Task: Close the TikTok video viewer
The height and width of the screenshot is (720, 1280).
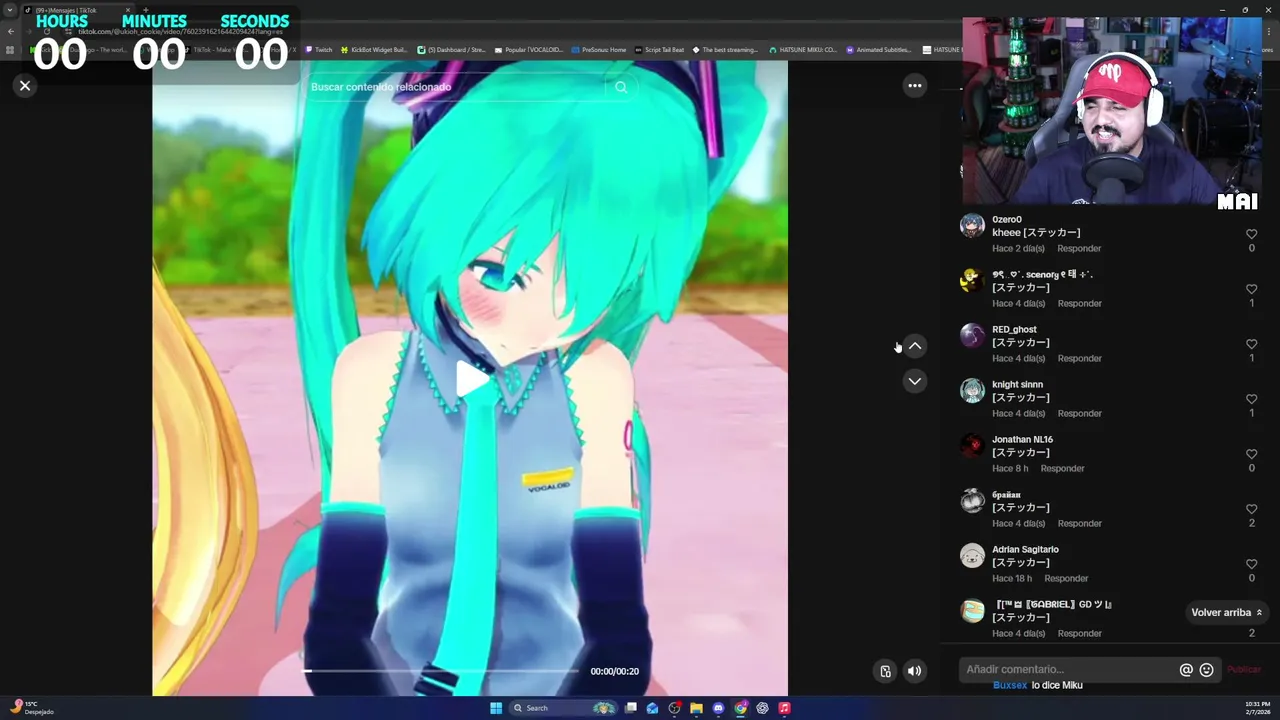Action: tap(25, 86)
